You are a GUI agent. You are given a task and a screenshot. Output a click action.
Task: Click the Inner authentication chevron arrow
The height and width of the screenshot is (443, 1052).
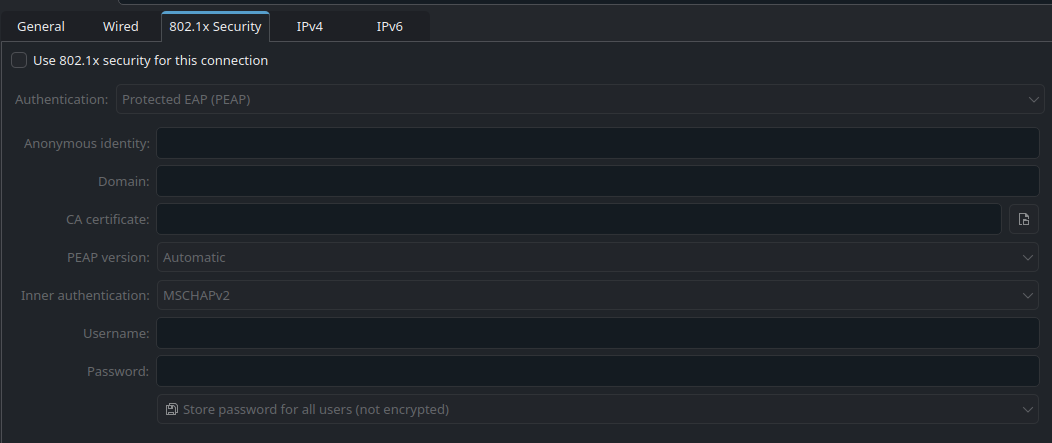pyautogui.click(x=1029, y=295)
